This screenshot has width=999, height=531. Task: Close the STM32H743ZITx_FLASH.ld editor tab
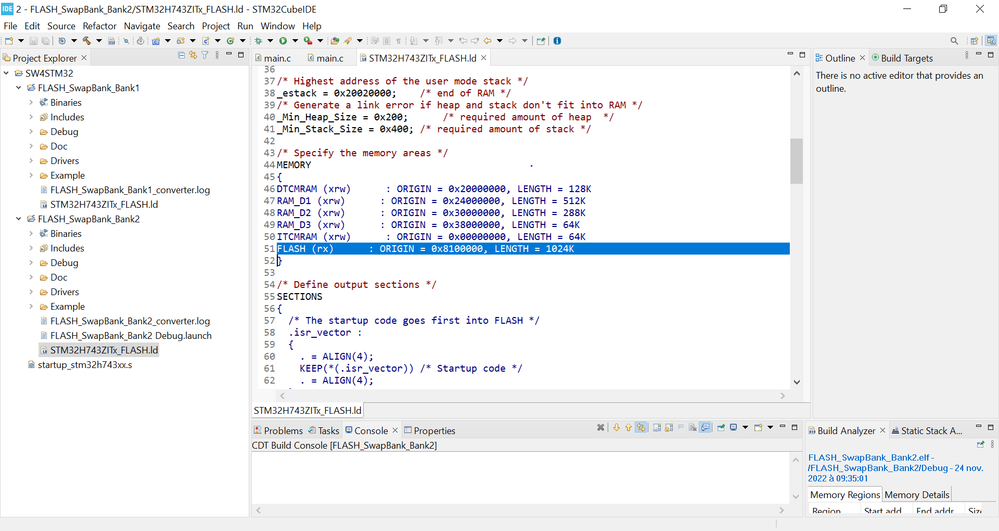484,58
